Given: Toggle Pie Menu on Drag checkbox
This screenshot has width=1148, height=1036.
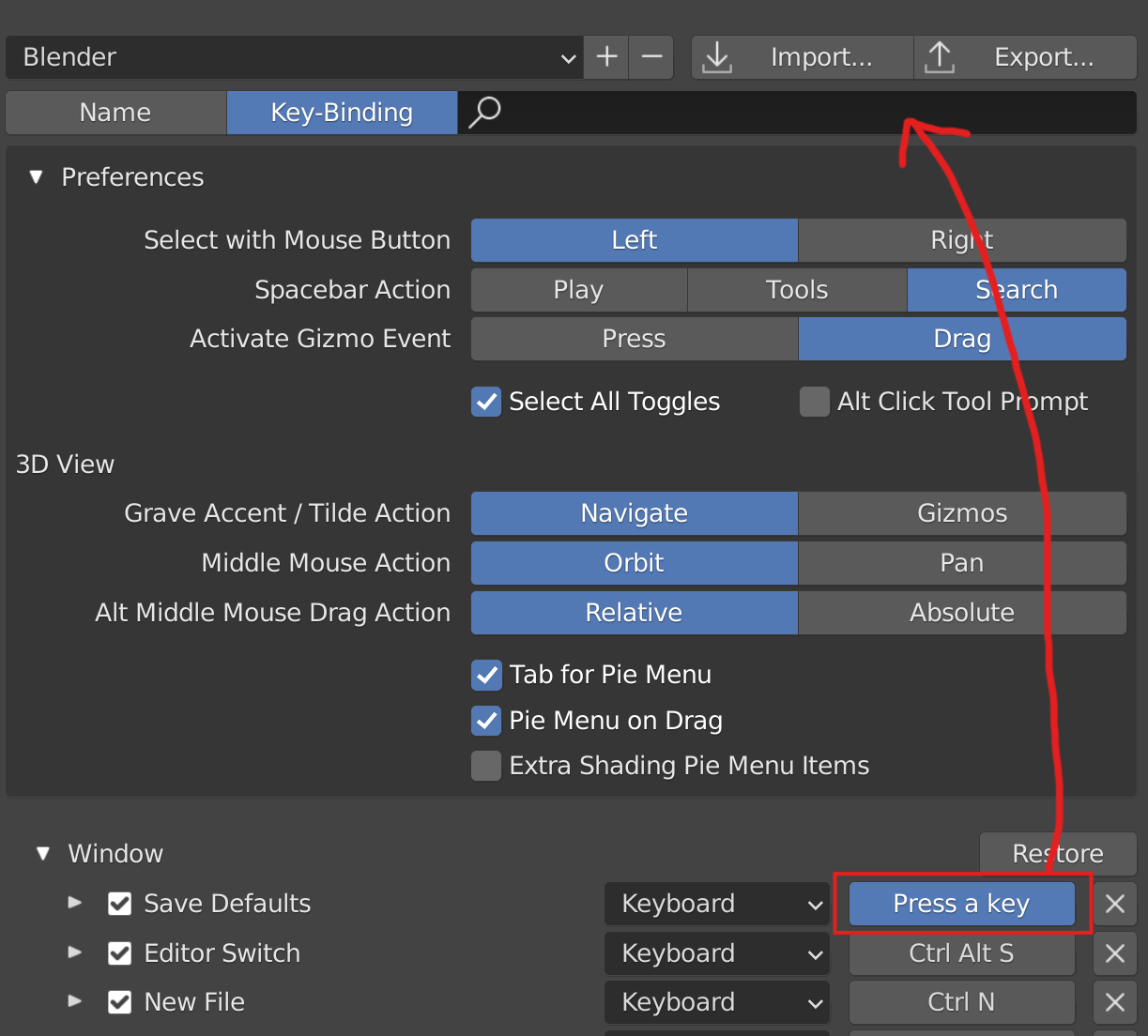Looking at the screenshot, I should pyautogui.click(x=486, y=721).
